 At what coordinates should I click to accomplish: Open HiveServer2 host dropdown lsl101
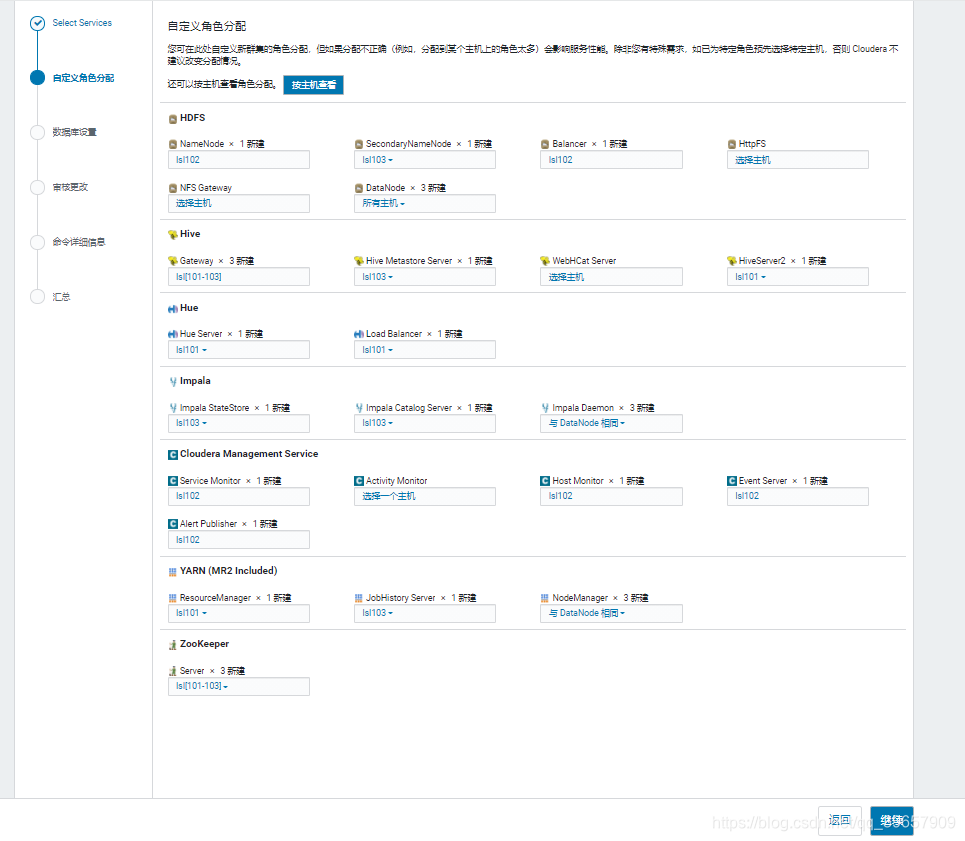point(798,277)
